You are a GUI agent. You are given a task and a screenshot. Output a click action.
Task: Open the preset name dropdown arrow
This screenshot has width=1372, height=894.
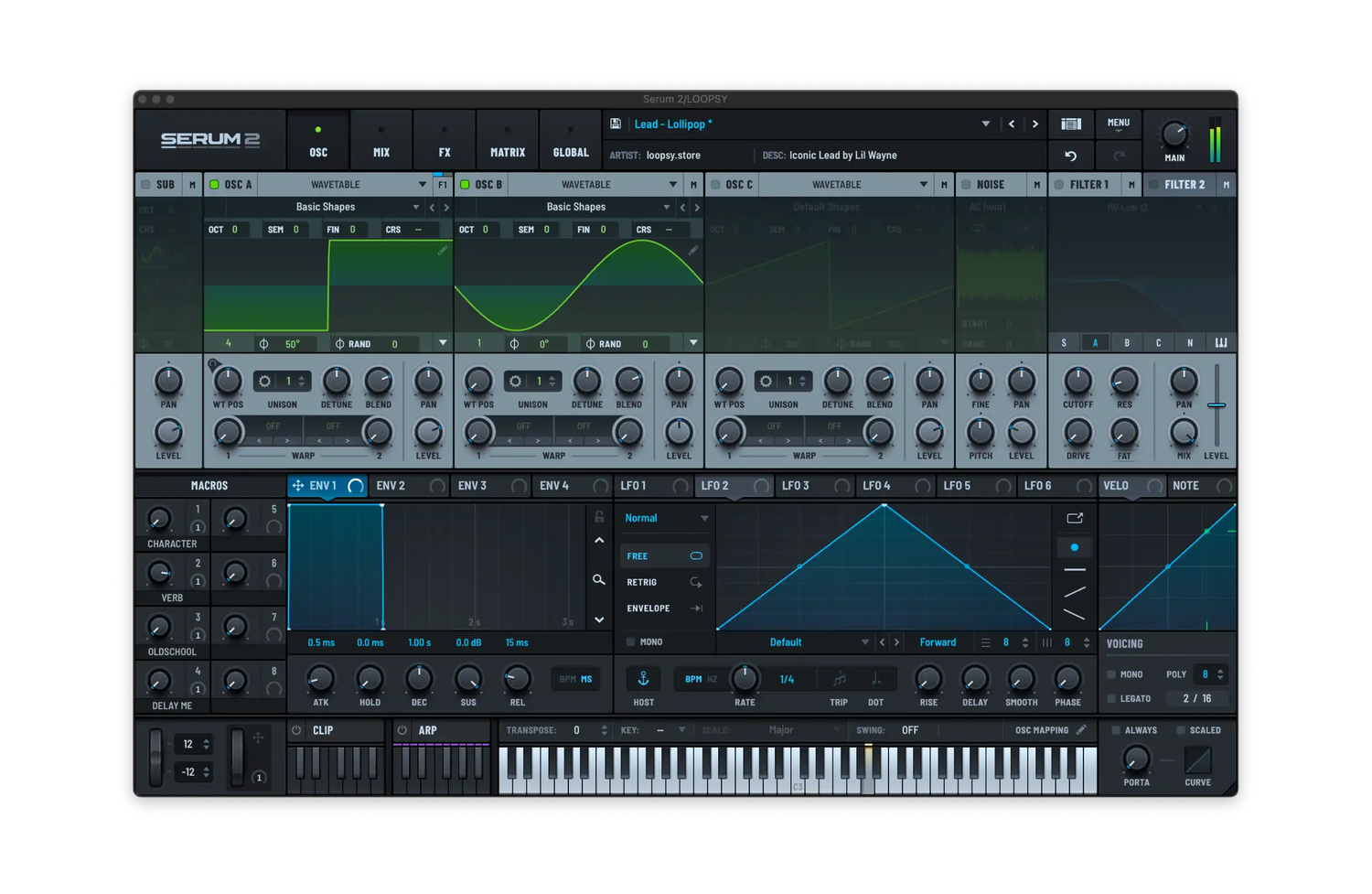click(x=986, y=124)
